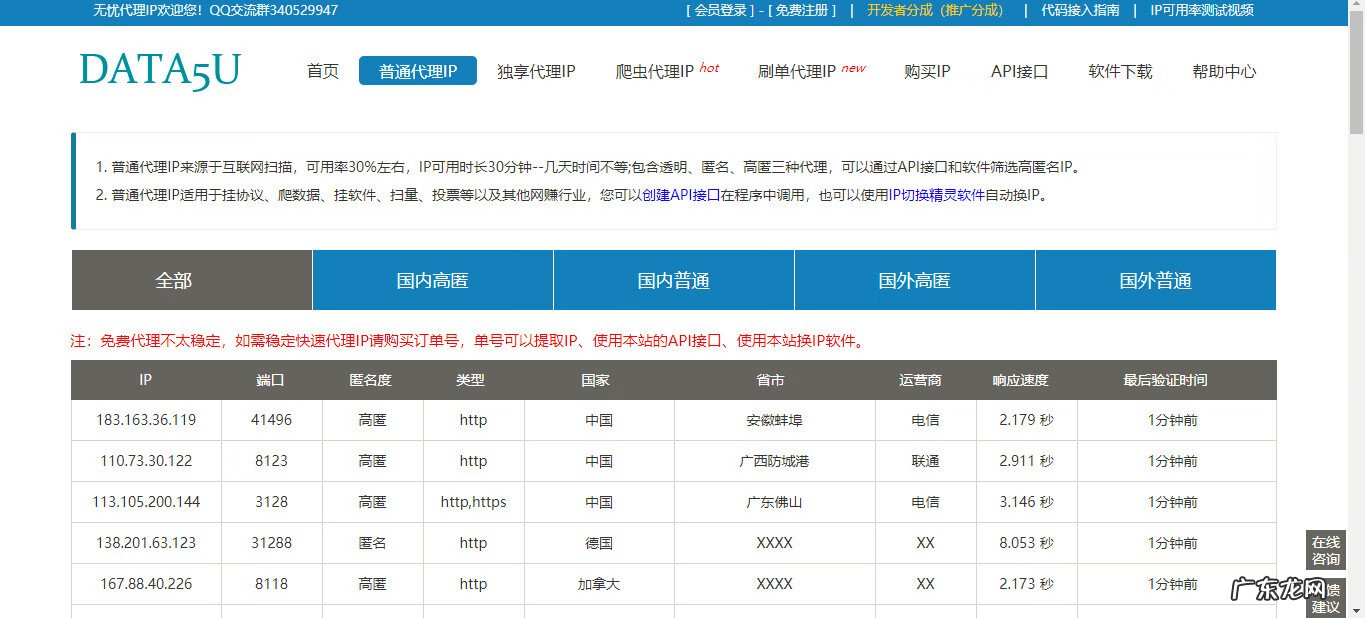Open the 刷单代理IP new page
1365x618 pixels.
[800, 71]
